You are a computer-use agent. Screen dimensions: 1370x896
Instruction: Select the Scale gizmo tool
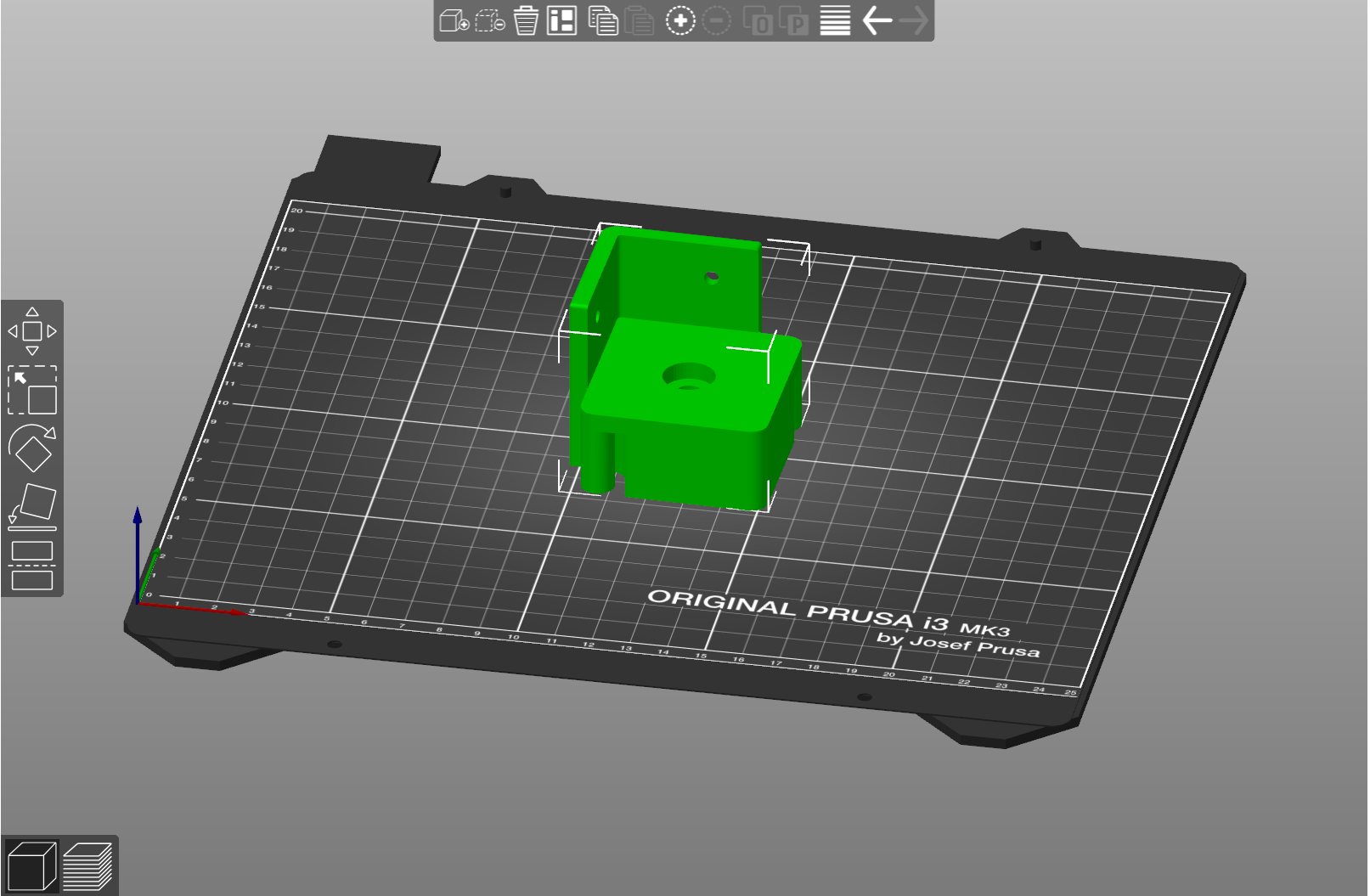(32, 390)
